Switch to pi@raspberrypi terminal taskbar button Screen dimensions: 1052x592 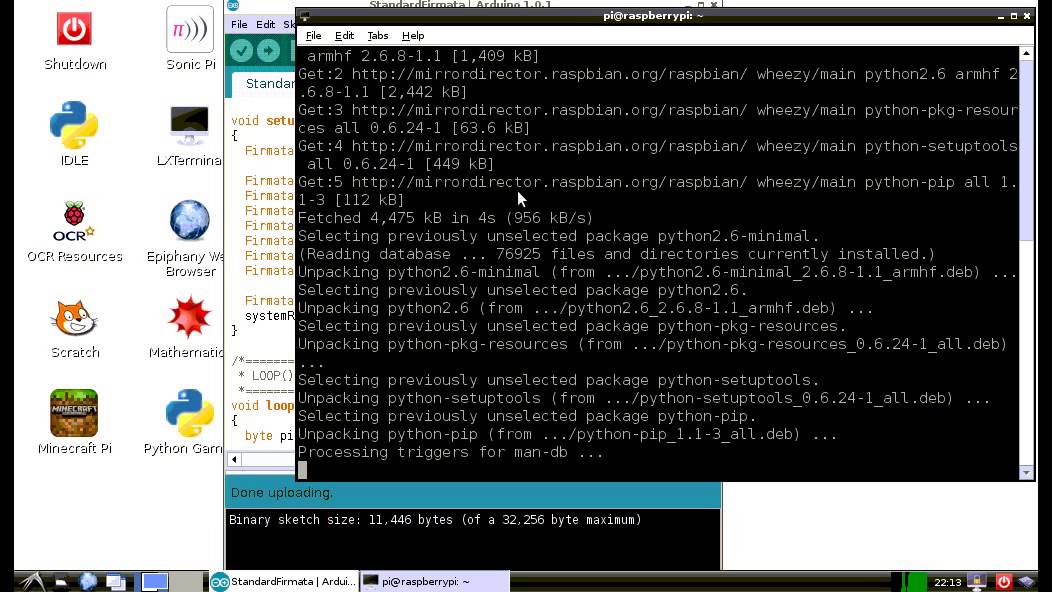tap(435, 581)
